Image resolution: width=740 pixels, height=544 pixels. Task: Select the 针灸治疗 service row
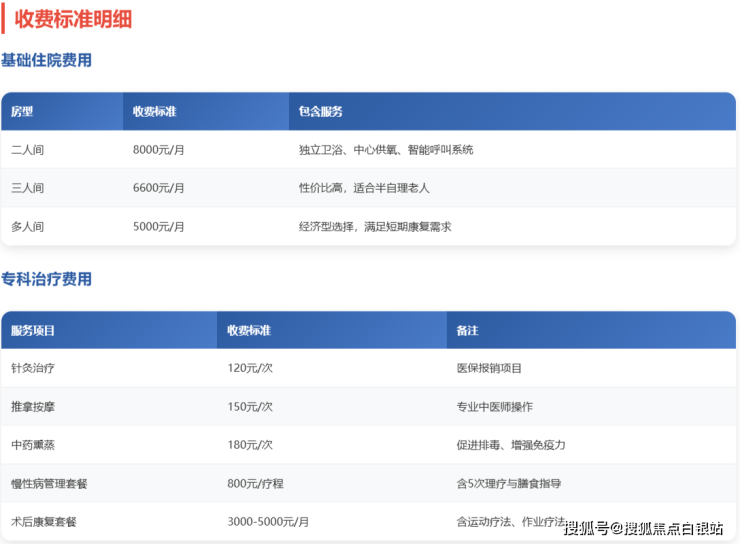pyautogui.click(x=33, y=368)
